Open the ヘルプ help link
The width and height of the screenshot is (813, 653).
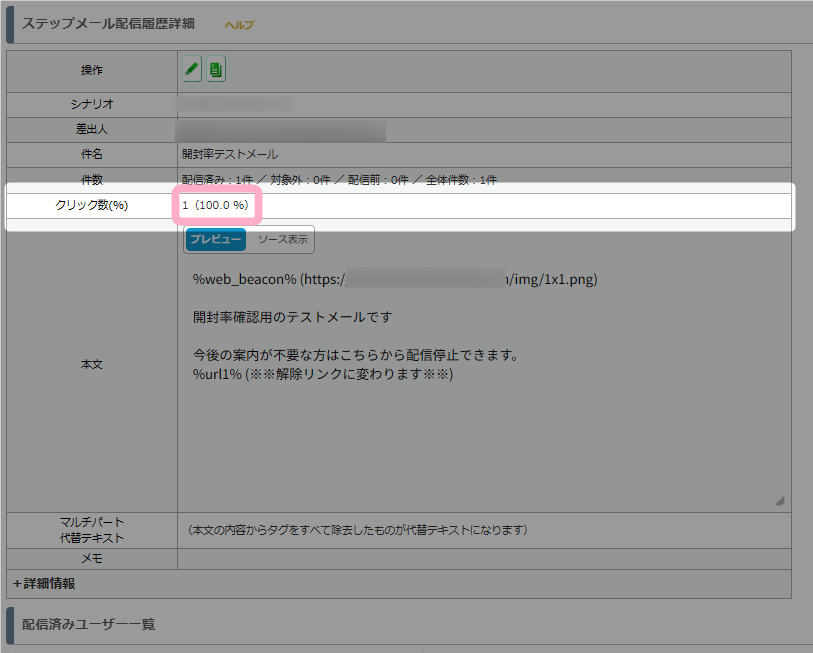click(x=239, y=24)
